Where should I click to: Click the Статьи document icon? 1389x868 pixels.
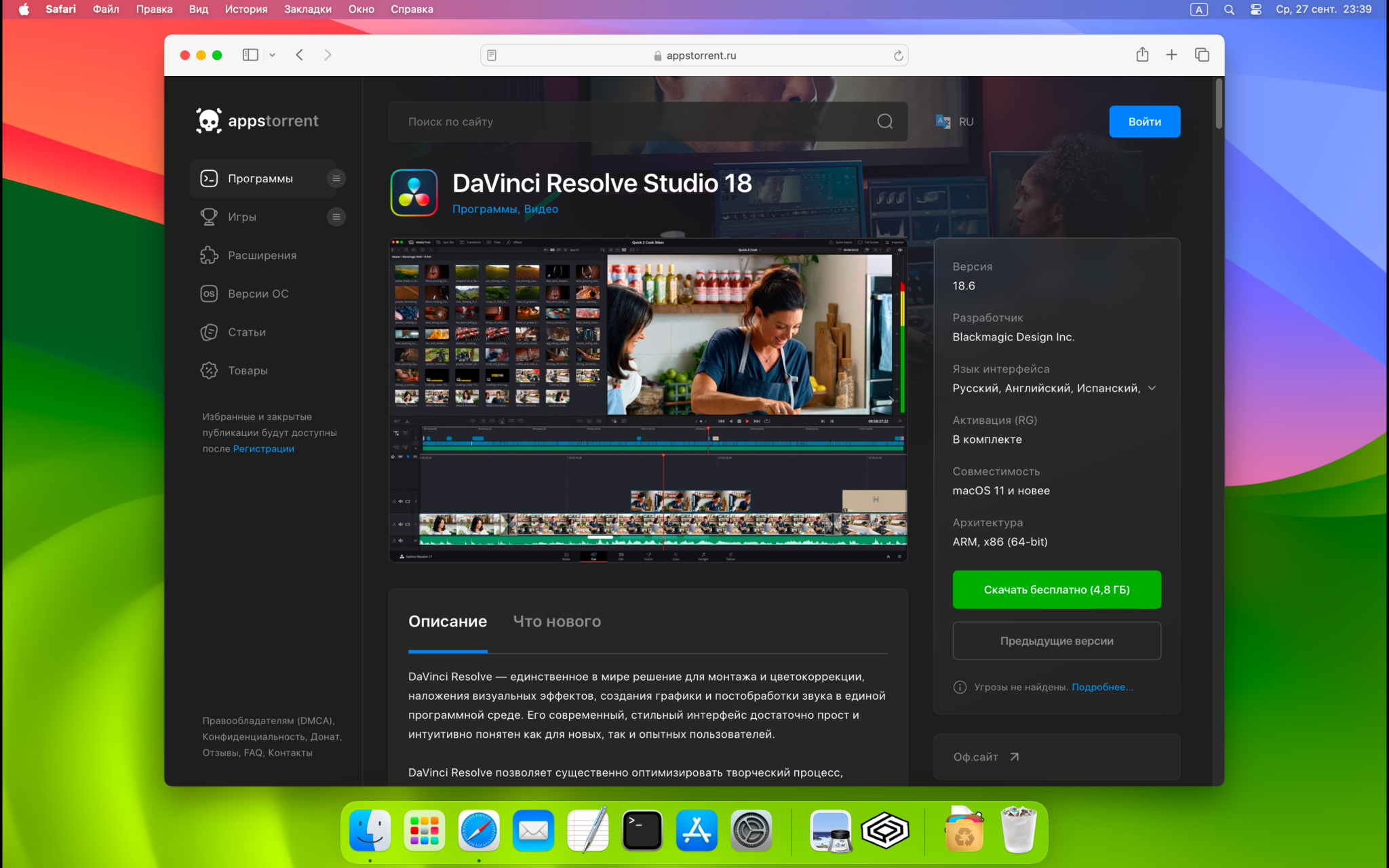coord(209,332)
